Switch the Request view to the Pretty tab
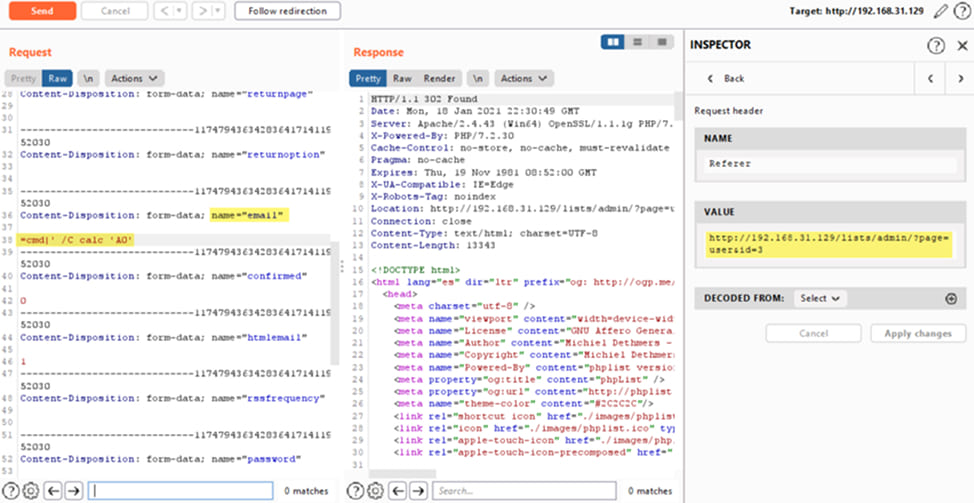The image size is (974, 503). [23, 78]
